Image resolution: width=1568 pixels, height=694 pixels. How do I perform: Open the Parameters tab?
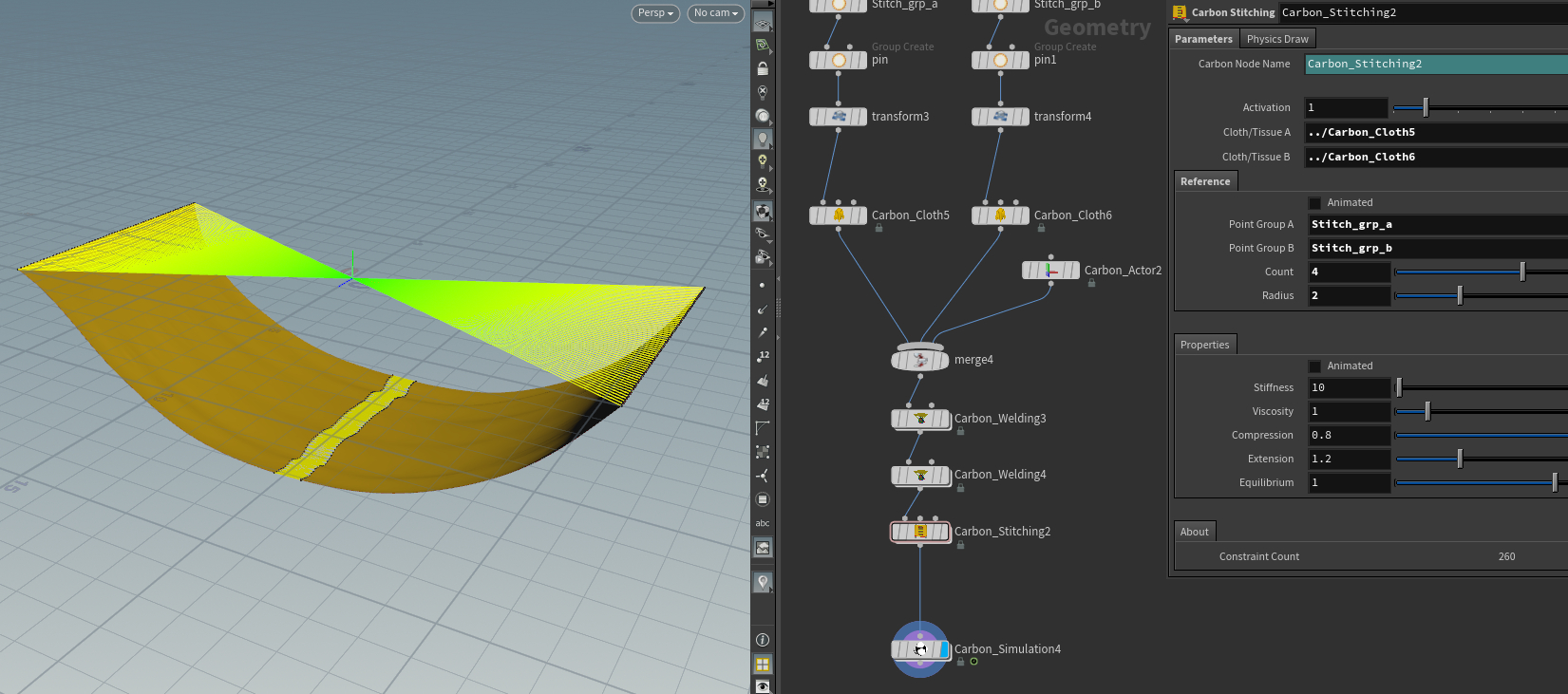coord(1203,39)
